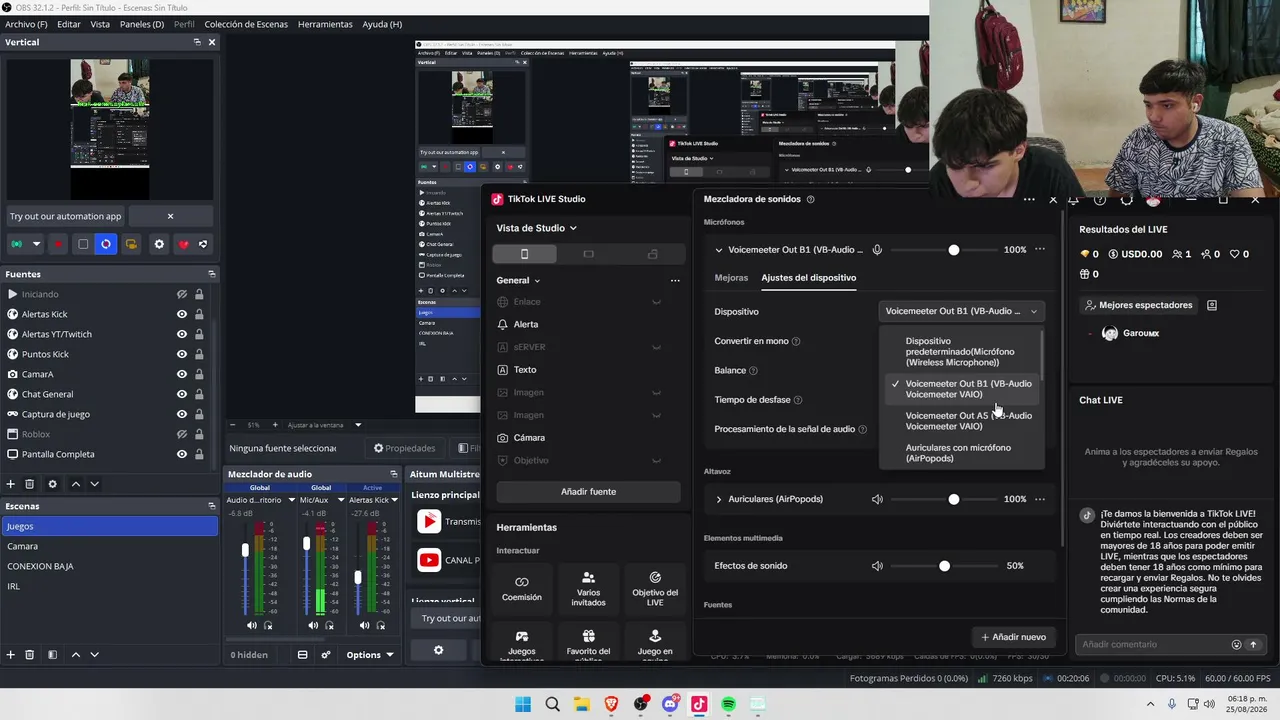Collapse the Voicemeeter Out B1 microphone section
This screenshot has height=720, width=1280.
coord(718,250)
